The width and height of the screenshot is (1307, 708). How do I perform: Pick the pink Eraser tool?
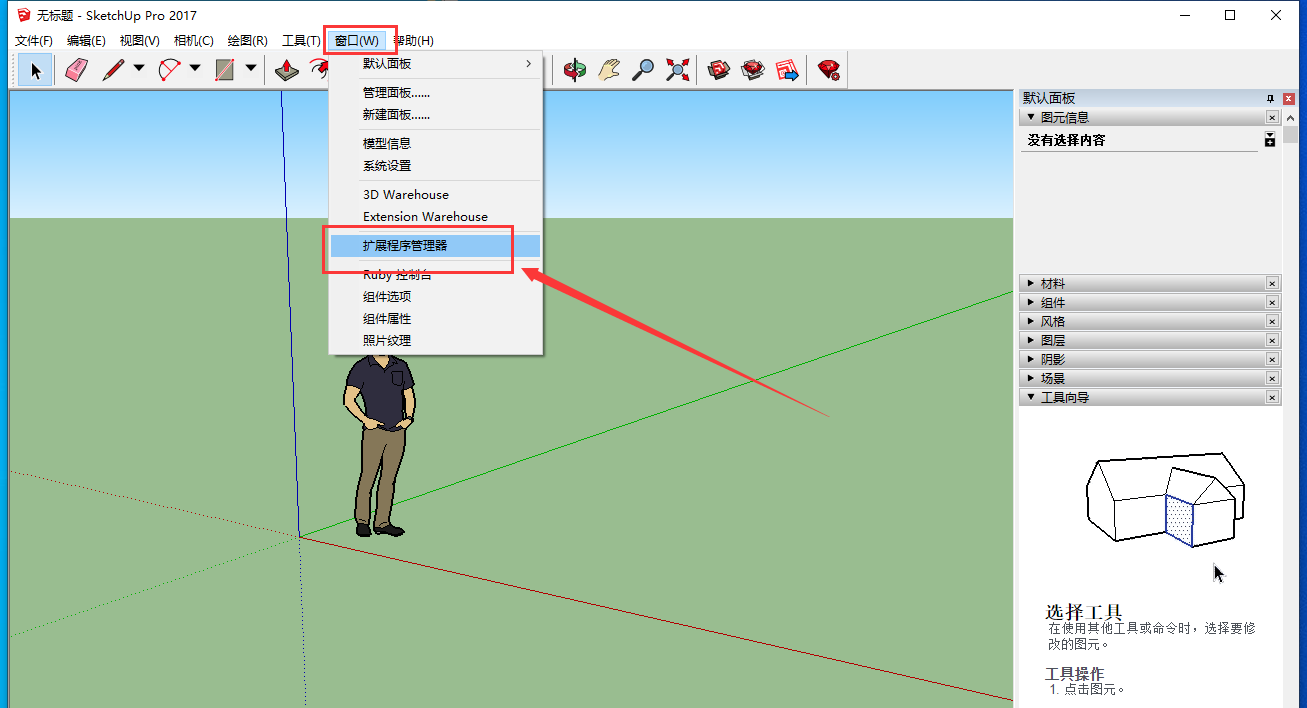pyautogui.click(x=77, y=70)
